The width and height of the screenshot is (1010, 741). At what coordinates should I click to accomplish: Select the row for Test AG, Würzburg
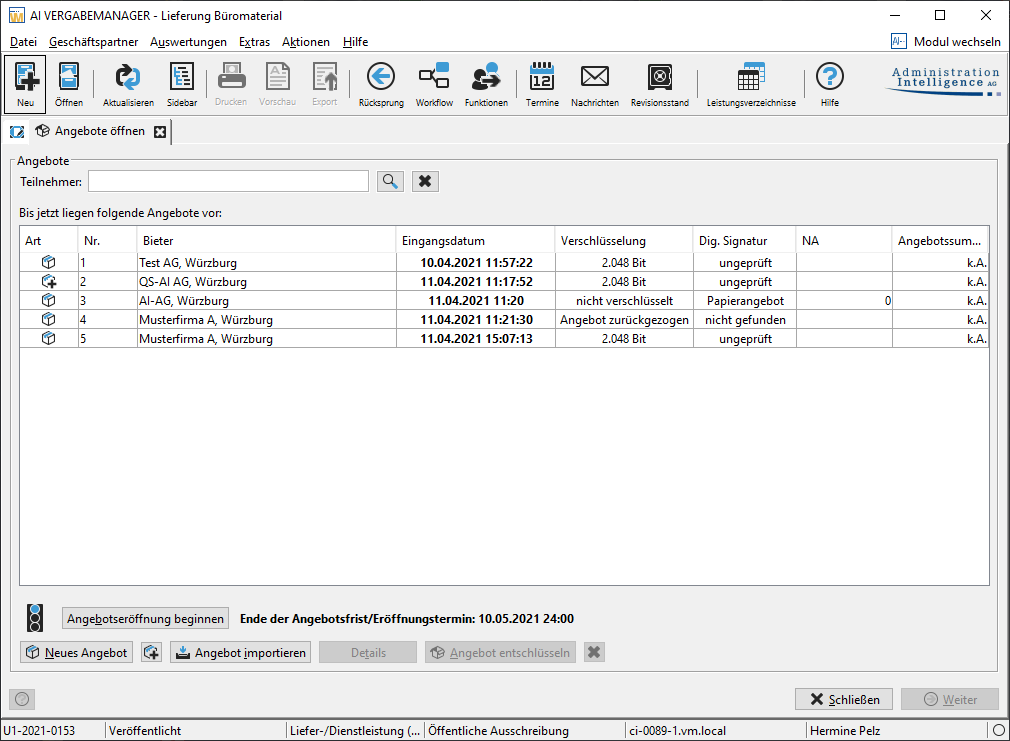tap(504, 262)
